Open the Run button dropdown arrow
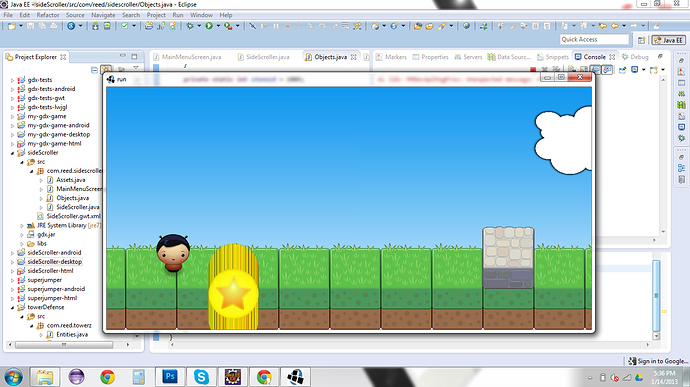The height and width of the screenshot is (387, 690). 218,26
